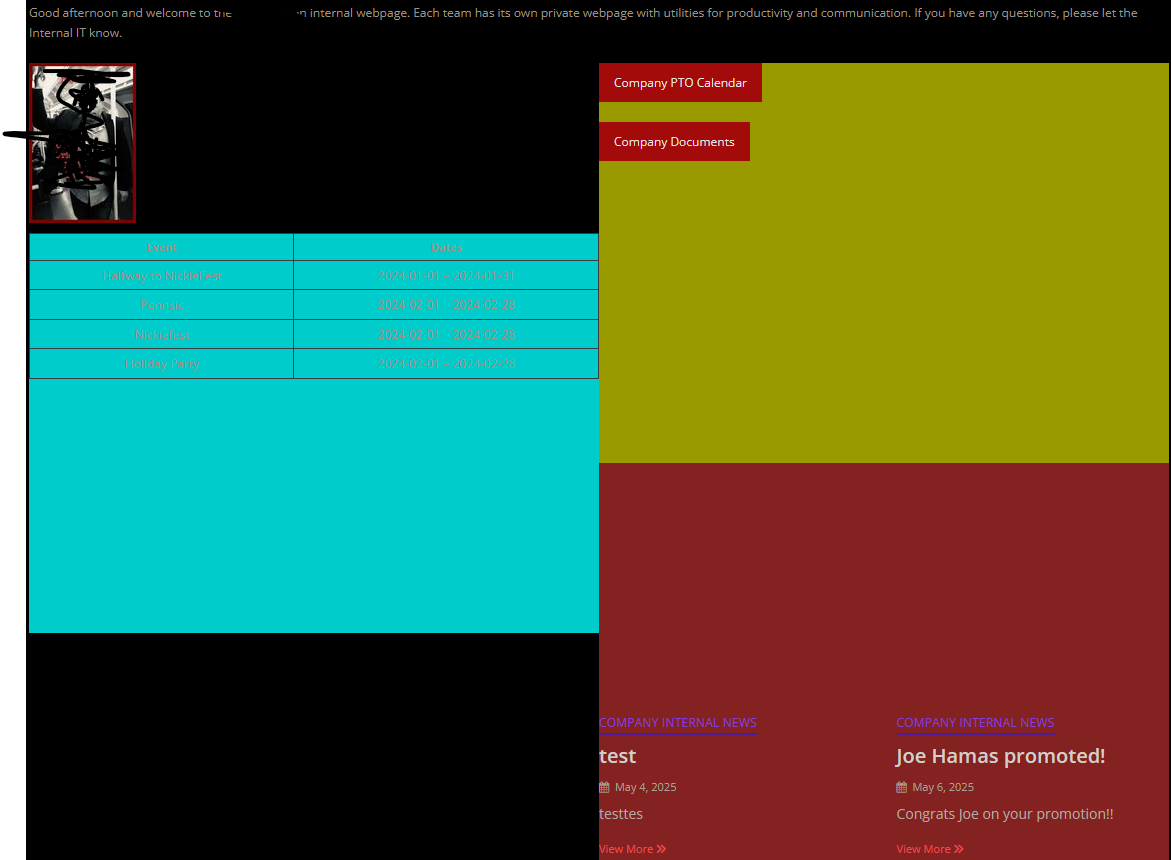Click calendar icon next to May 6, 2025
Image resolution: width=1171 pixels, height=860 pixels.
[901, 788]
